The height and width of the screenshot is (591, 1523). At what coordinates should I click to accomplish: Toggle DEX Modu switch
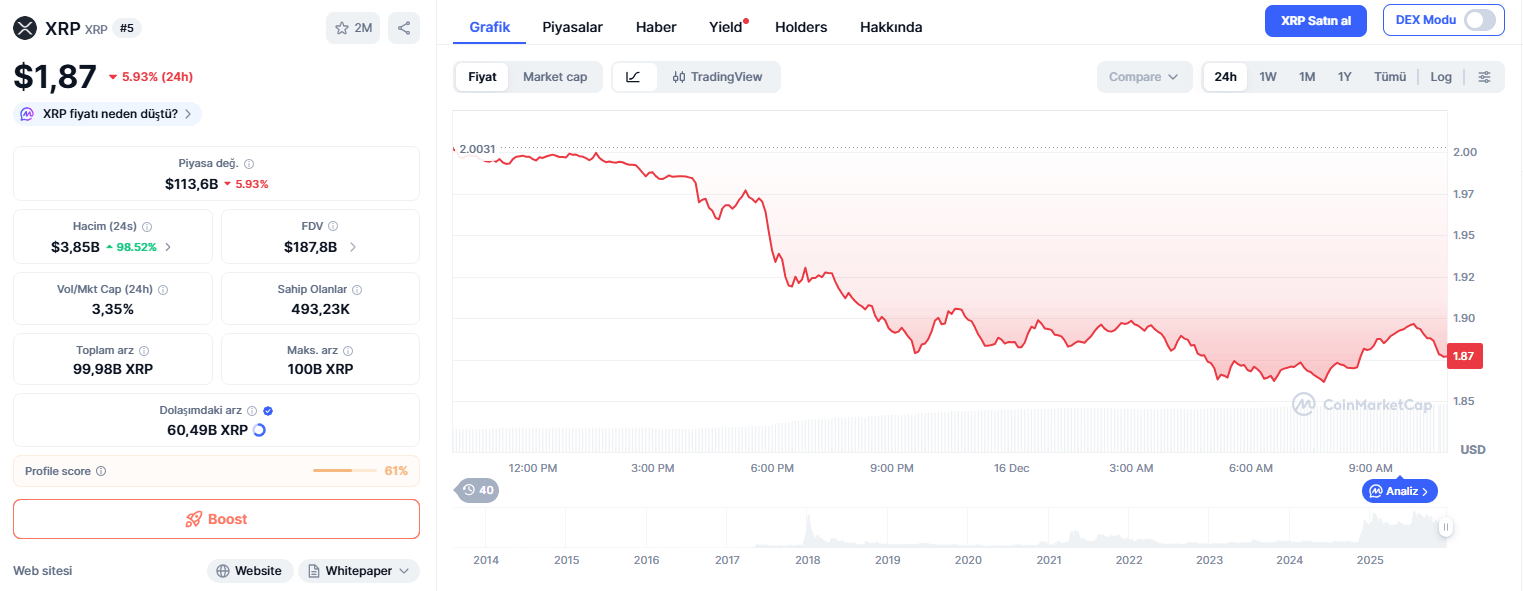(1480, 20)
